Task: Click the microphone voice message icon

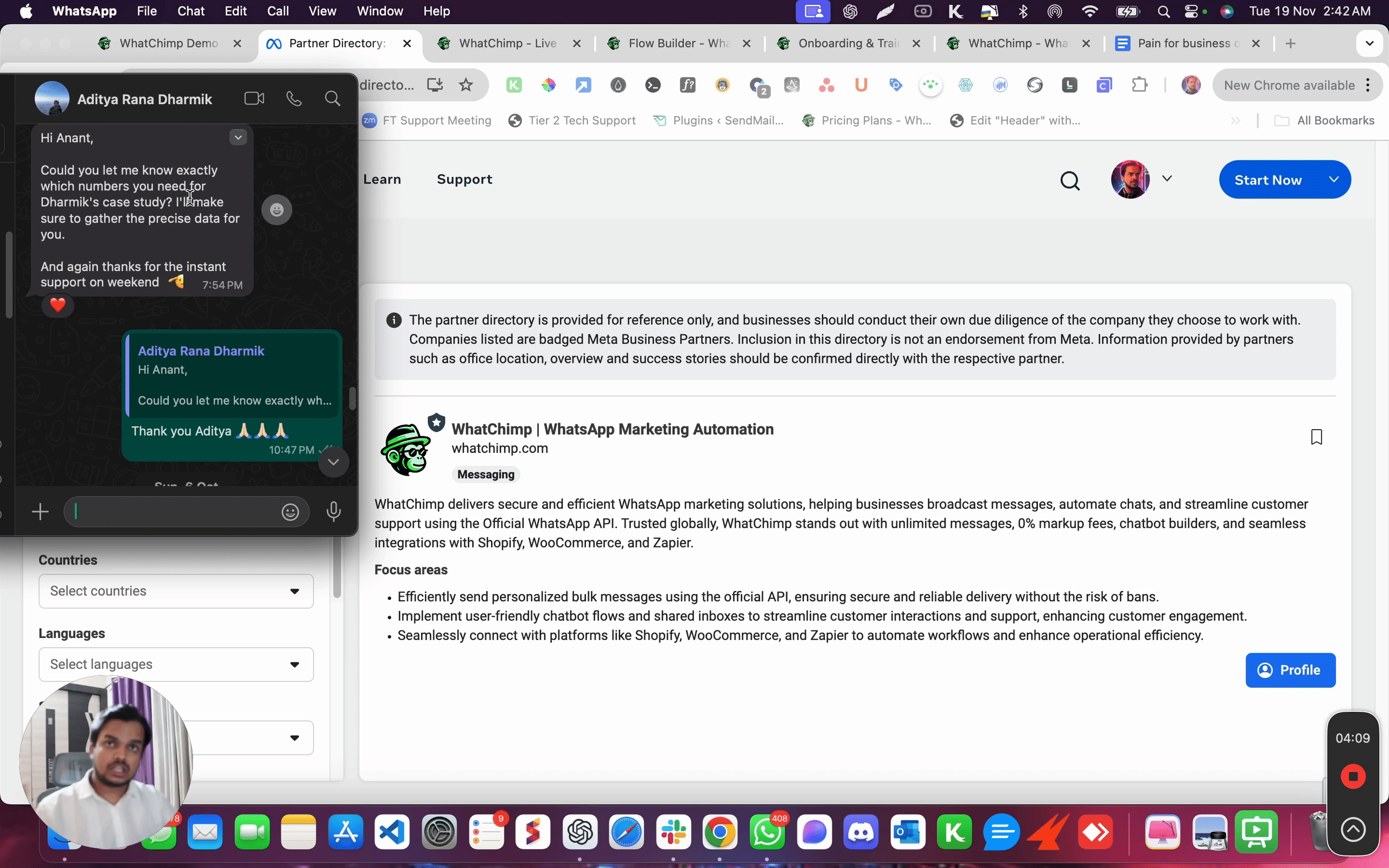Action: (x=334, y=512)
